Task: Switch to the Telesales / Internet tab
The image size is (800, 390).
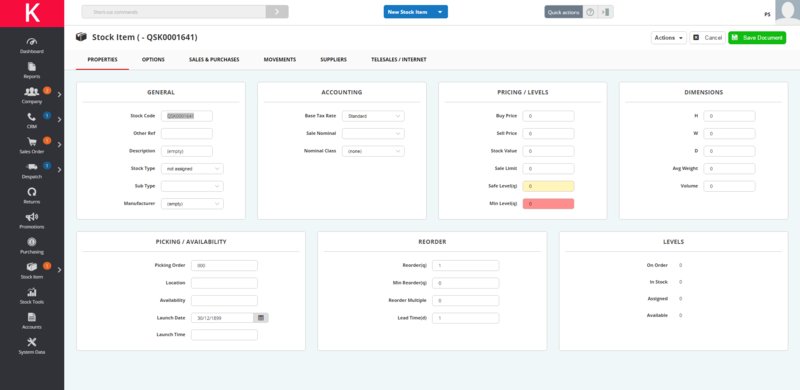Action: click(398, 60)
